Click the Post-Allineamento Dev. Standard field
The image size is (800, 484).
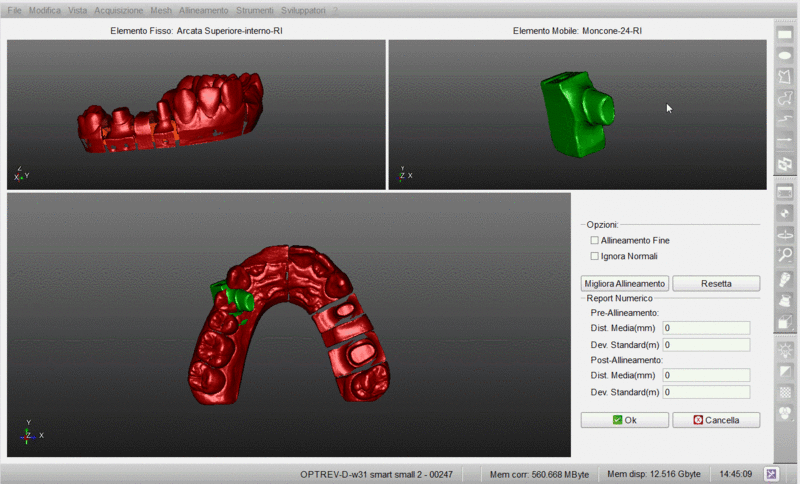tap(706, 392)
